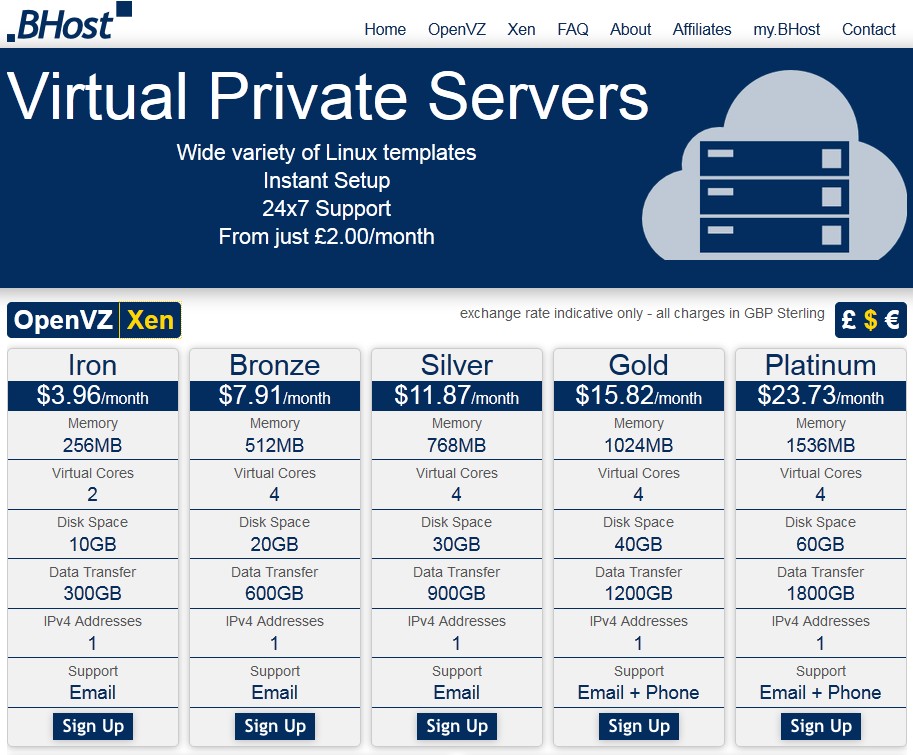Click the 60GB disk space value
This screenshot has width=913, height=755.
pyautogui.click(x=821, y=544)
